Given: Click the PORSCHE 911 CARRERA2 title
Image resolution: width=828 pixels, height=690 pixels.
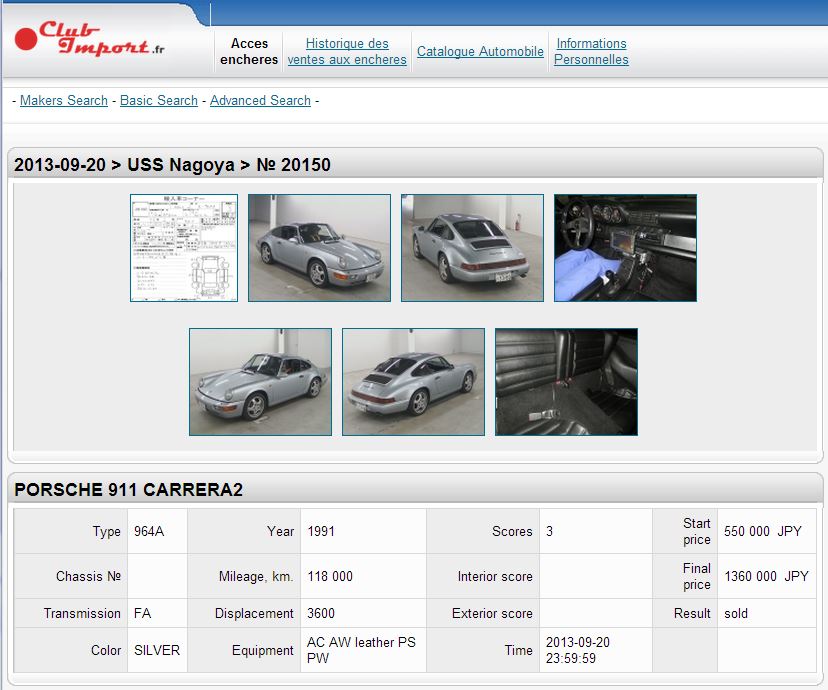Looking at the screenshot, I should click(x=128, y=490).
